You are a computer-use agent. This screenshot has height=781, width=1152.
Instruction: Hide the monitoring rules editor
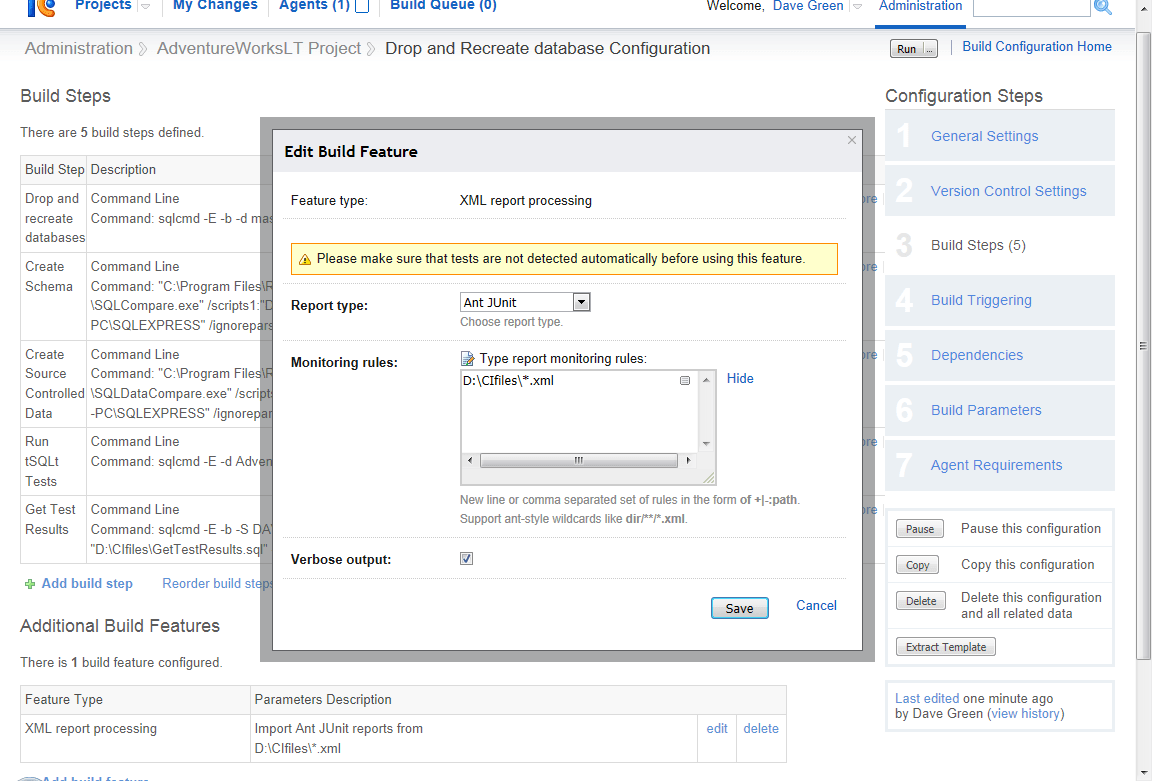point(740,378)
